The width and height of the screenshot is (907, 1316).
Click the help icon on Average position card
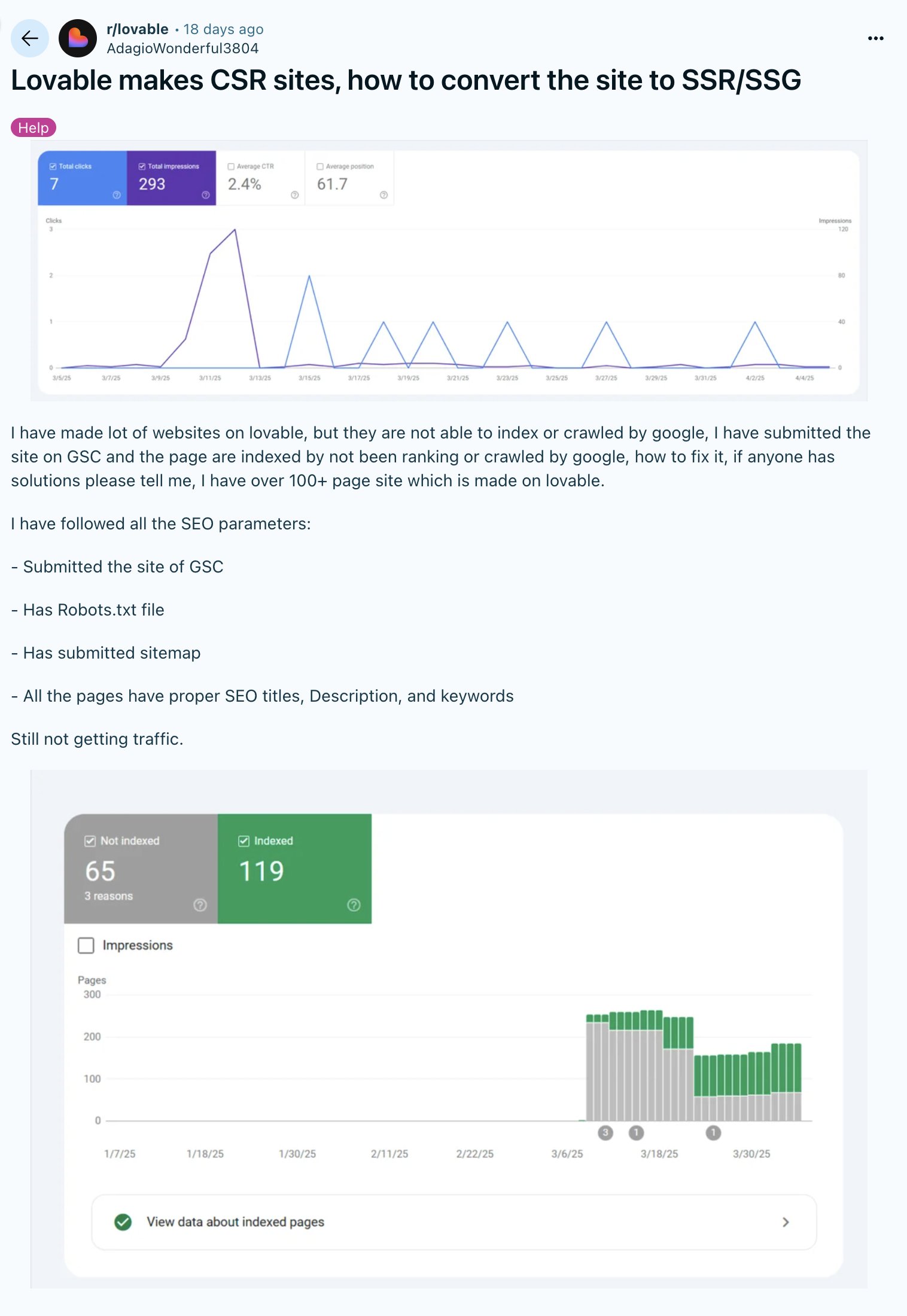tap(384, 195)
